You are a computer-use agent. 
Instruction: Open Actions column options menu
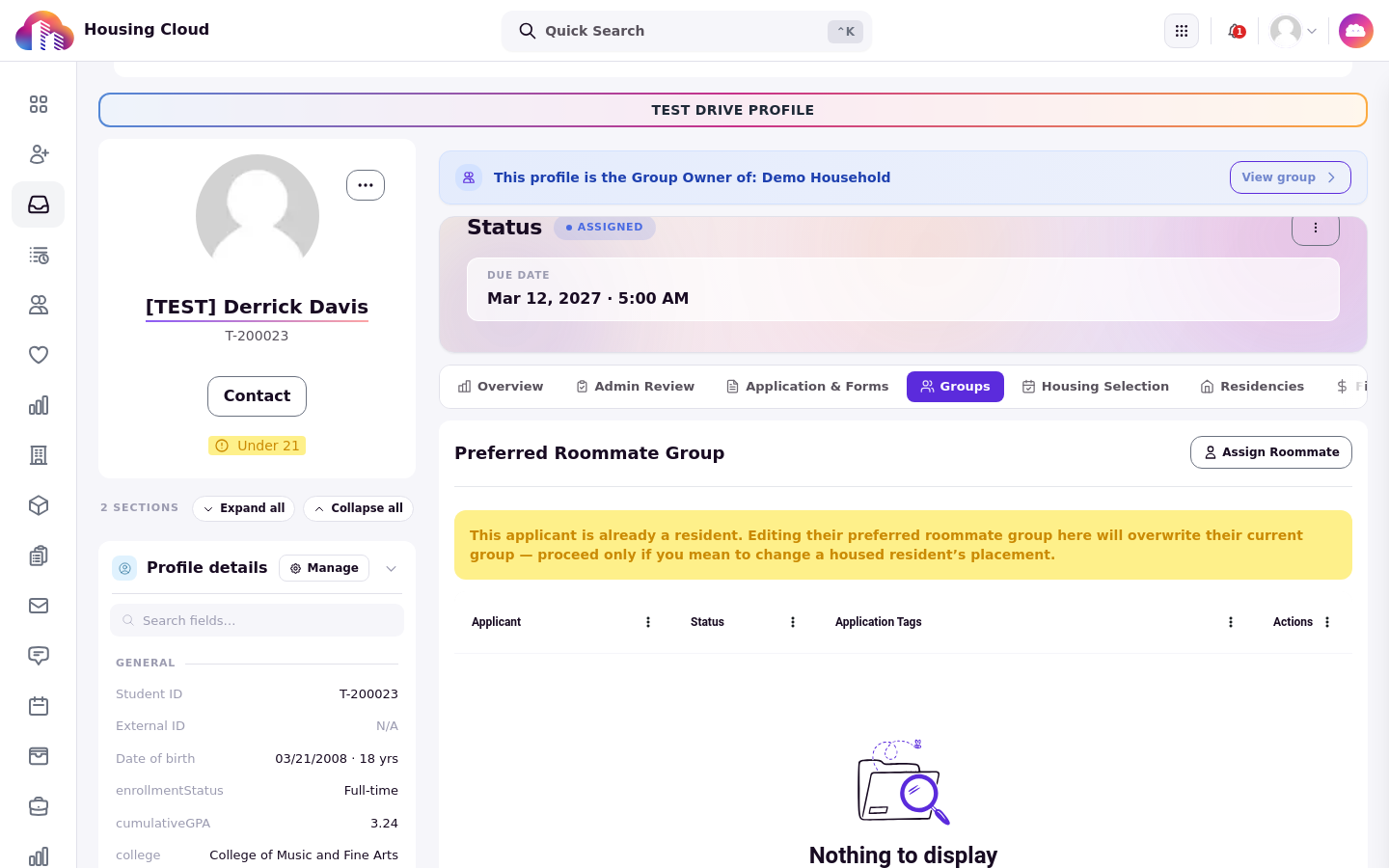point(1327,622)
